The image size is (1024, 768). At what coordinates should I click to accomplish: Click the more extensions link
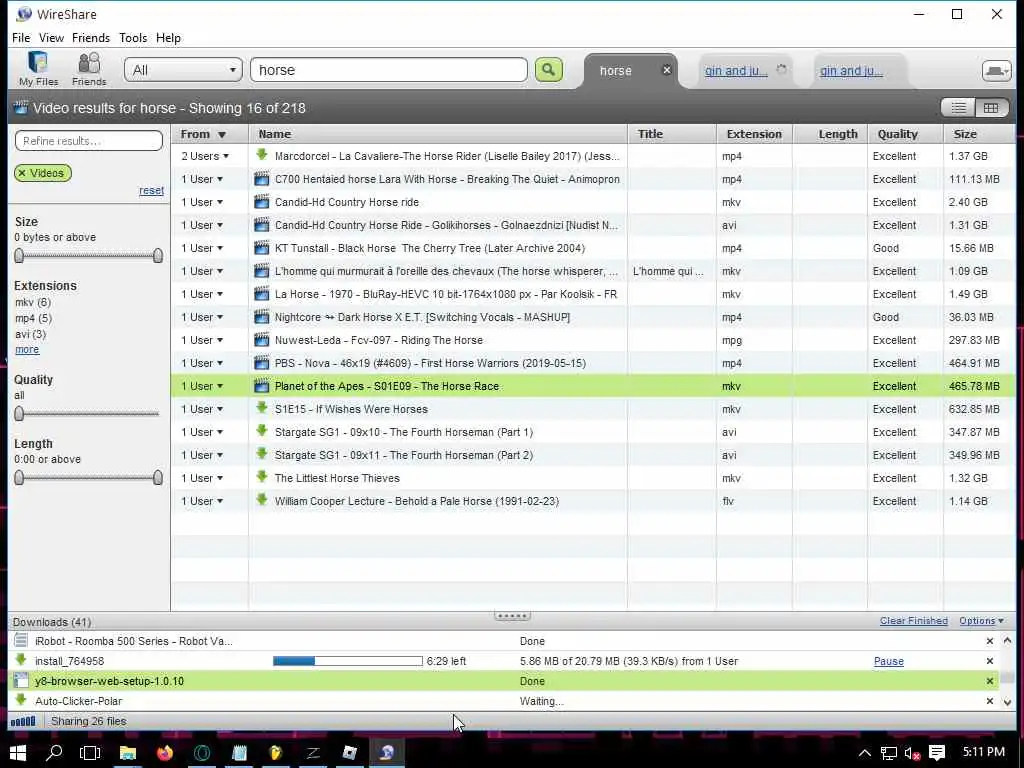pos(27,349)
